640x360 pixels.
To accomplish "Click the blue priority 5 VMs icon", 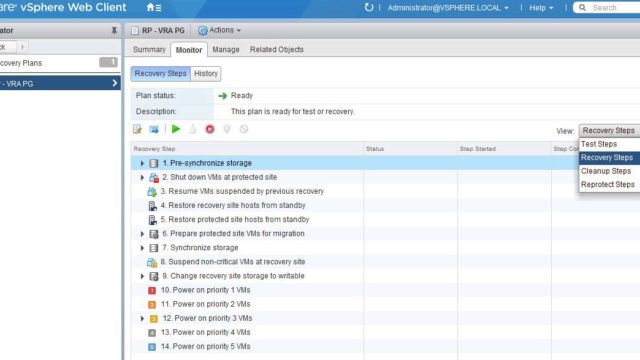I will pyautogui.click(x=152, y=347).
